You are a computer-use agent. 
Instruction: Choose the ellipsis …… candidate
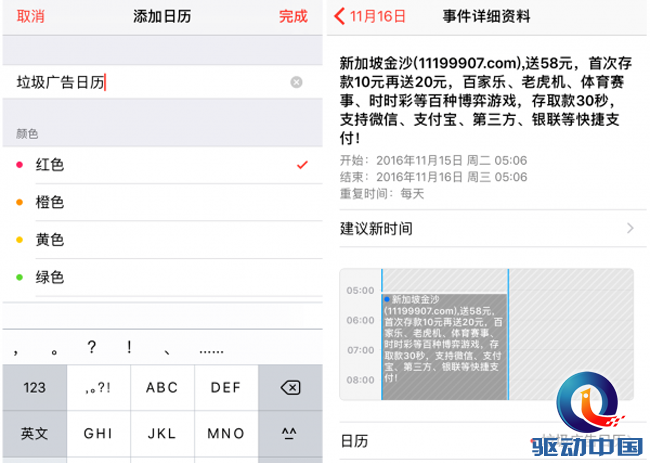(x=211, y=350)
